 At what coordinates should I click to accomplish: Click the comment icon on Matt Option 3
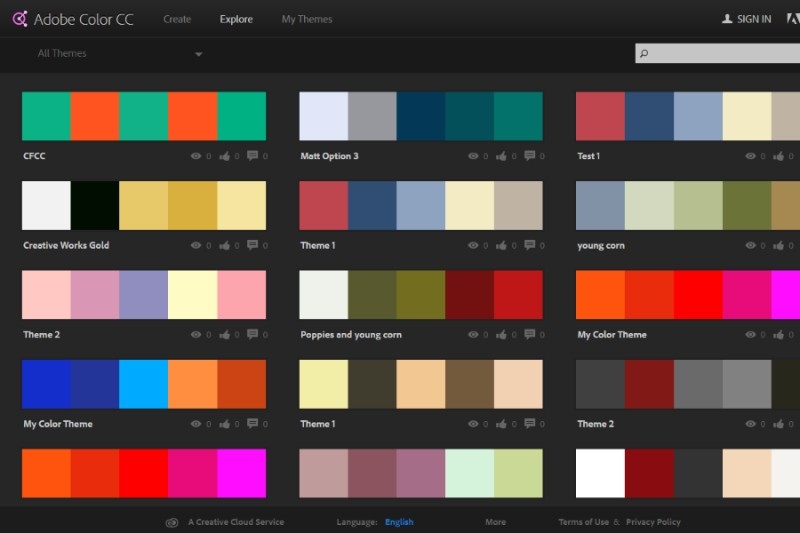pyautogui.click(x=529, y=156)
